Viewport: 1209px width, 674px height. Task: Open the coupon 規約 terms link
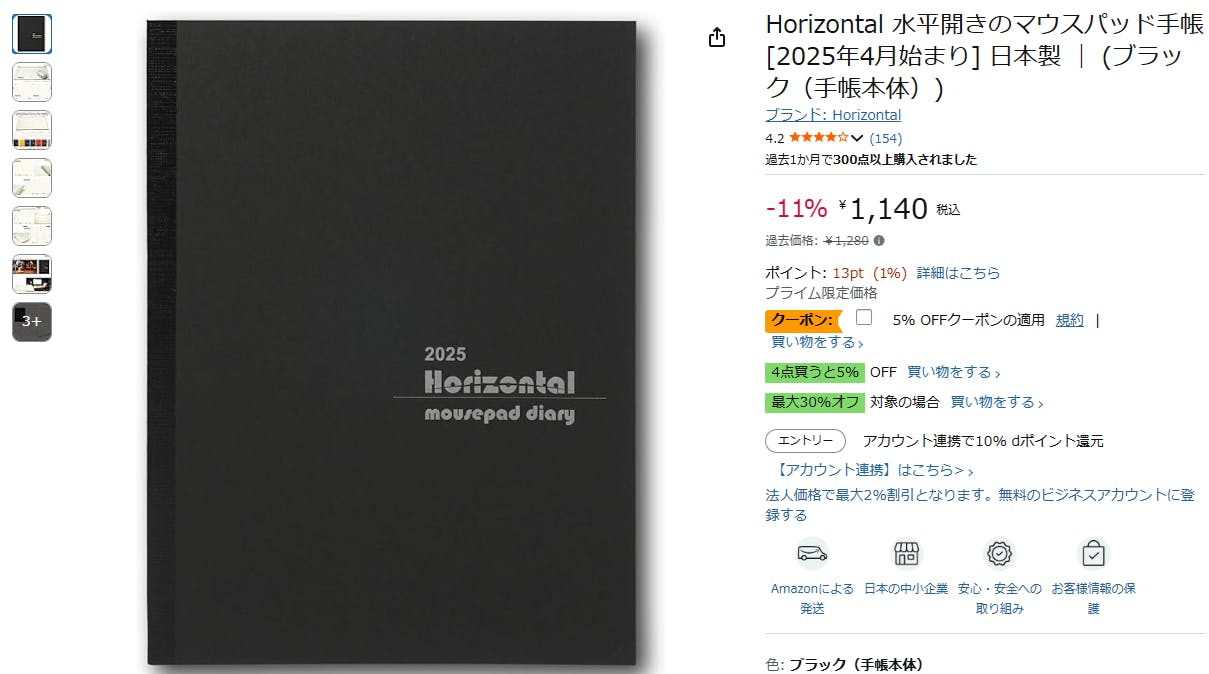1070,320
